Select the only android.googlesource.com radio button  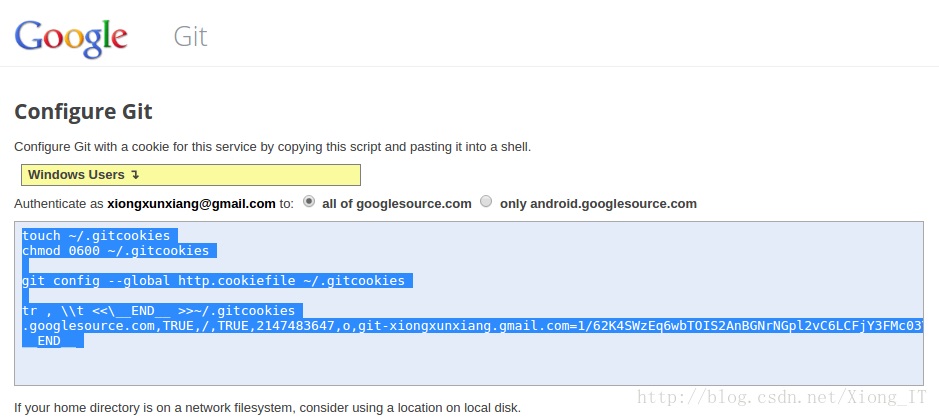pos(486,202)
